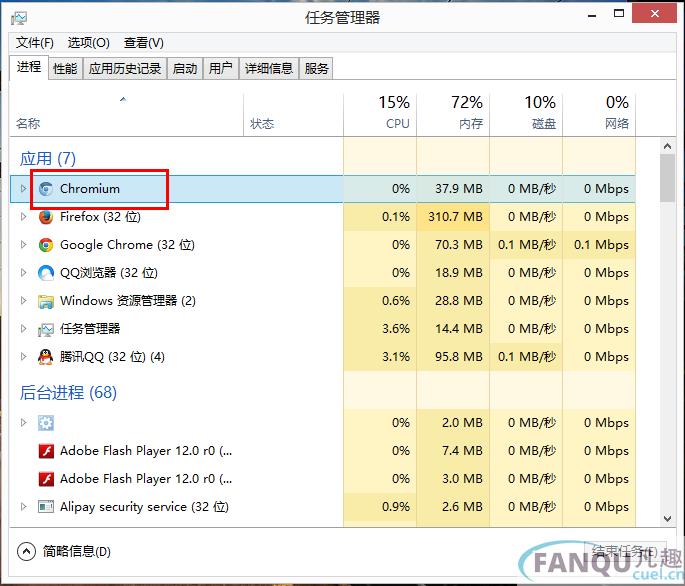Click the Google Chrome icon

[x=46, y=245]
